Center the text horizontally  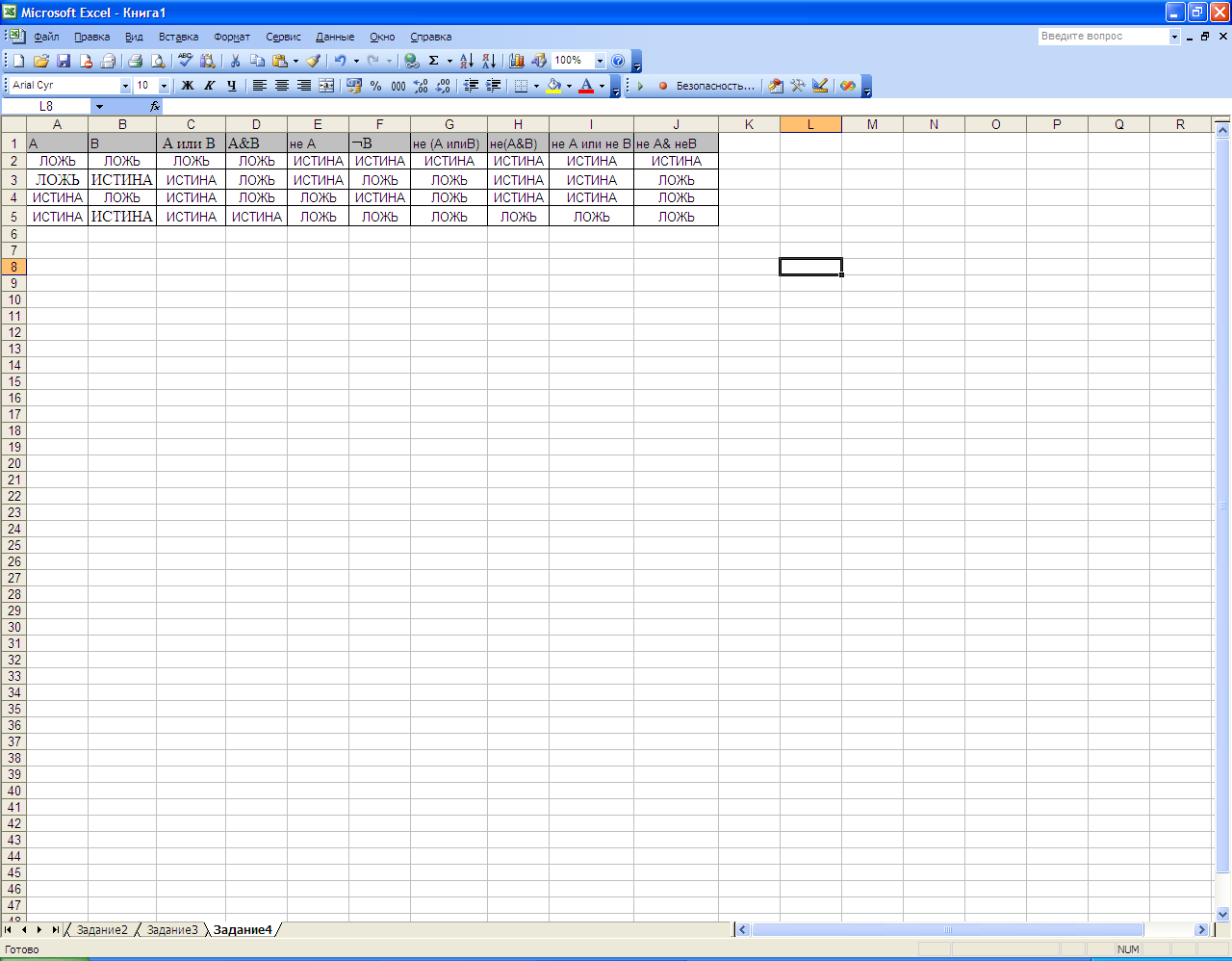pos(282,86)
